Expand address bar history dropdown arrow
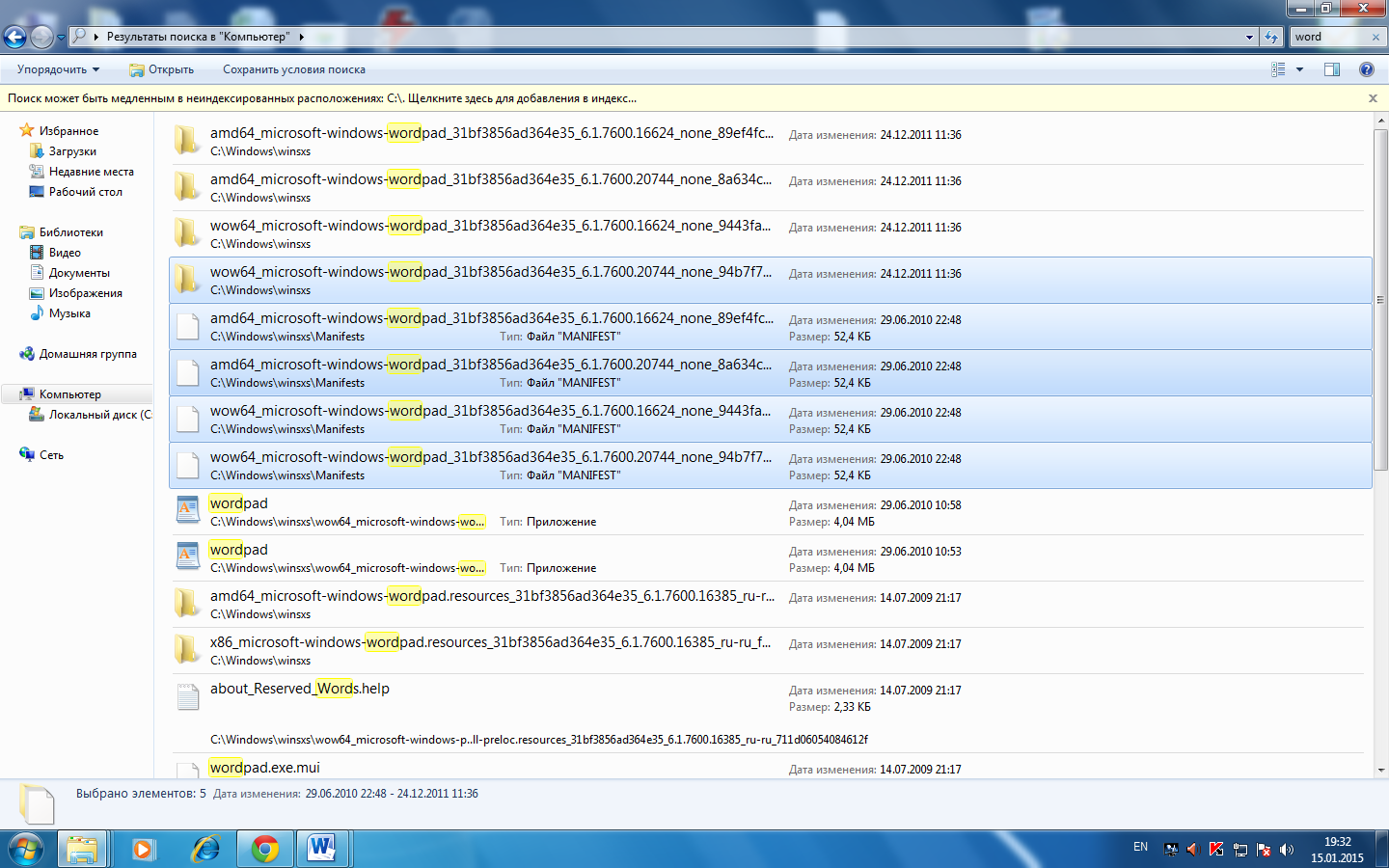The width and height of the screenshot is (1389, 868). point(1249,37)
